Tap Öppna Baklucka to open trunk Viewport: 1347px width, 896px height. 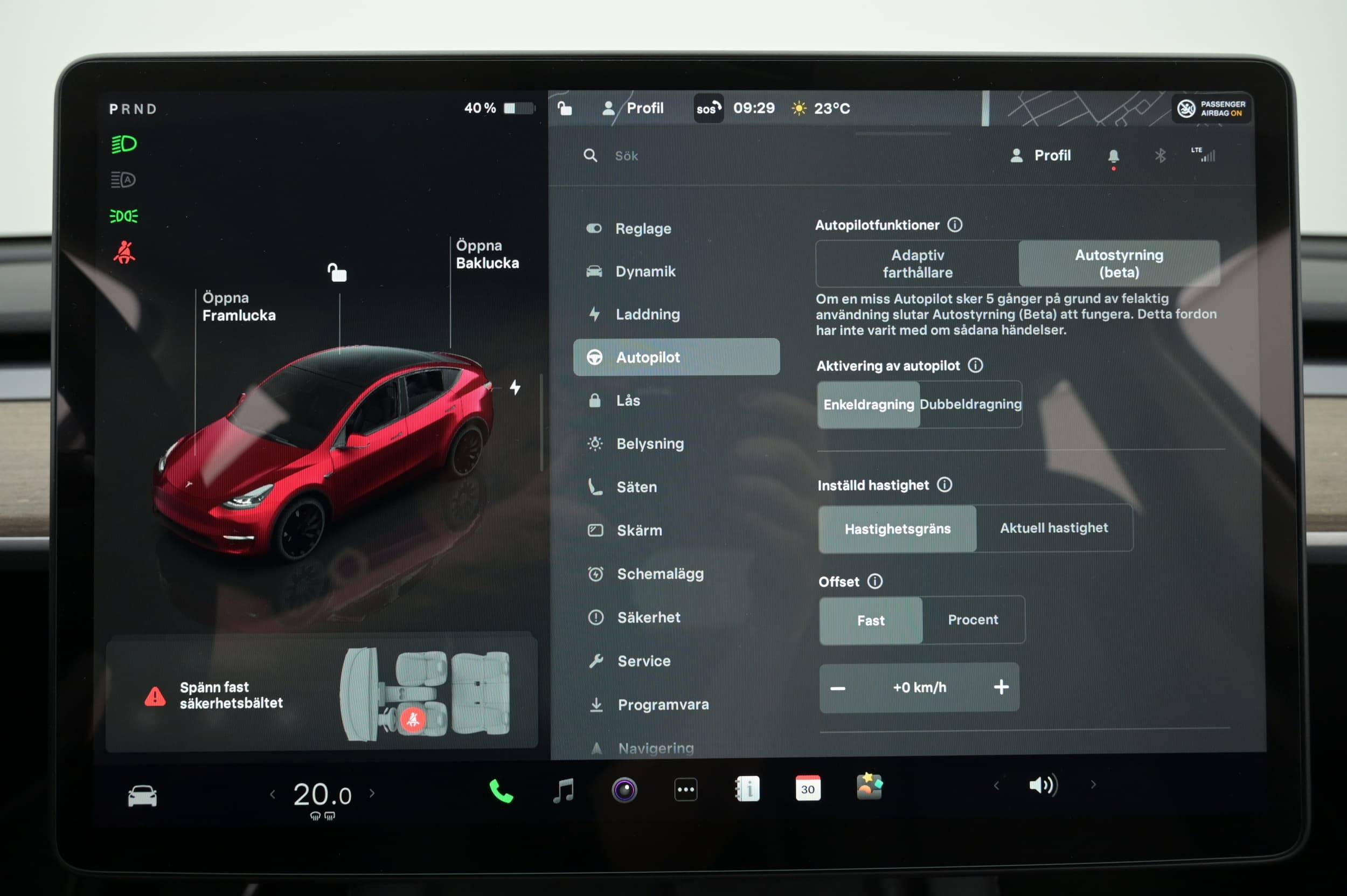488,254
